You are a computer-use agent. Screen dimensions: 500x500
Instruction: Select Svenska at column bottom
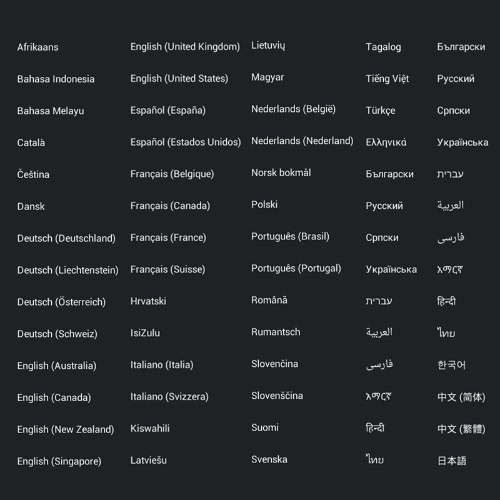(x=269, y=459)
